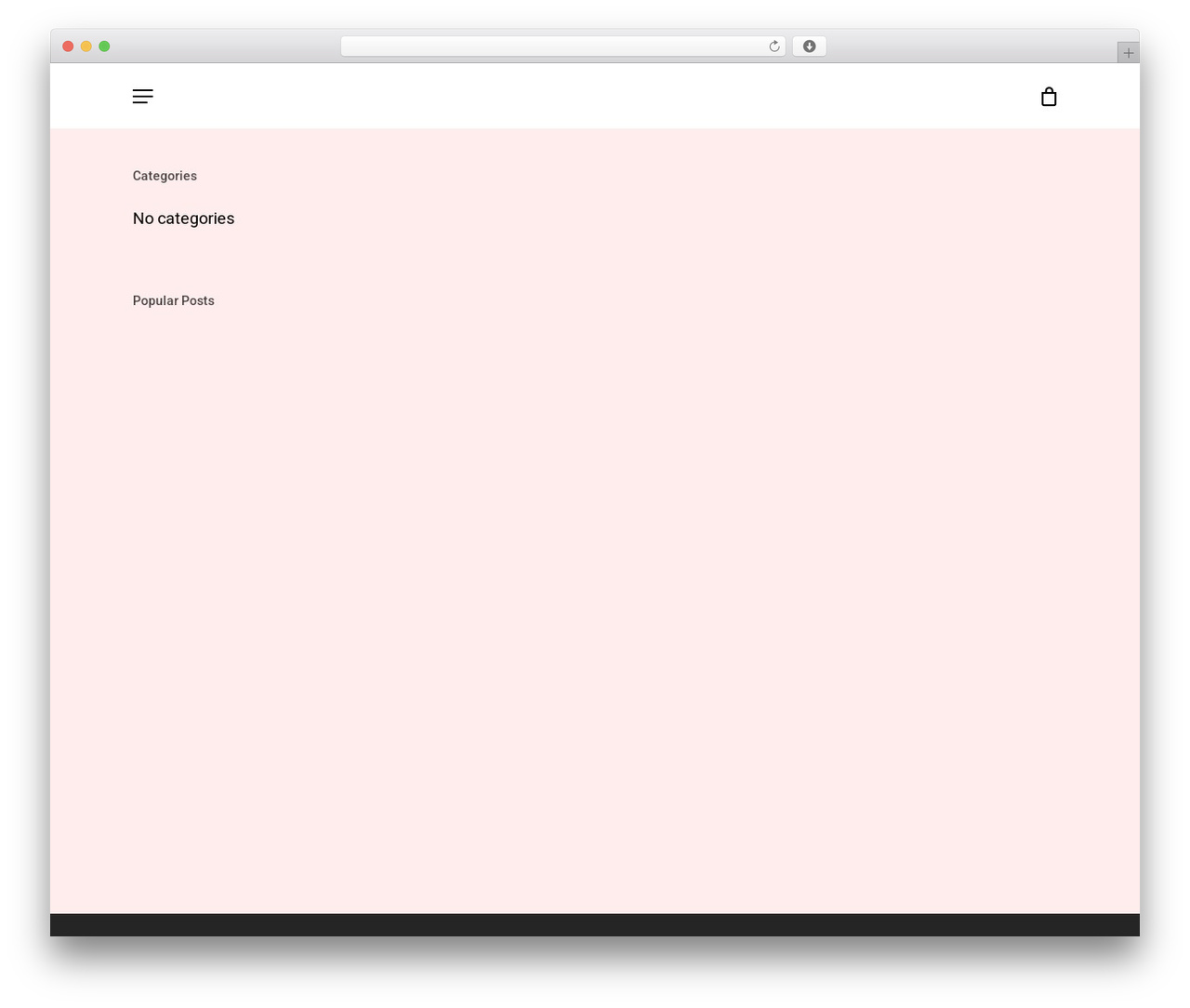Close the window with red button
Viewport: 1190px width, 1008px height.
coord(68,46)
